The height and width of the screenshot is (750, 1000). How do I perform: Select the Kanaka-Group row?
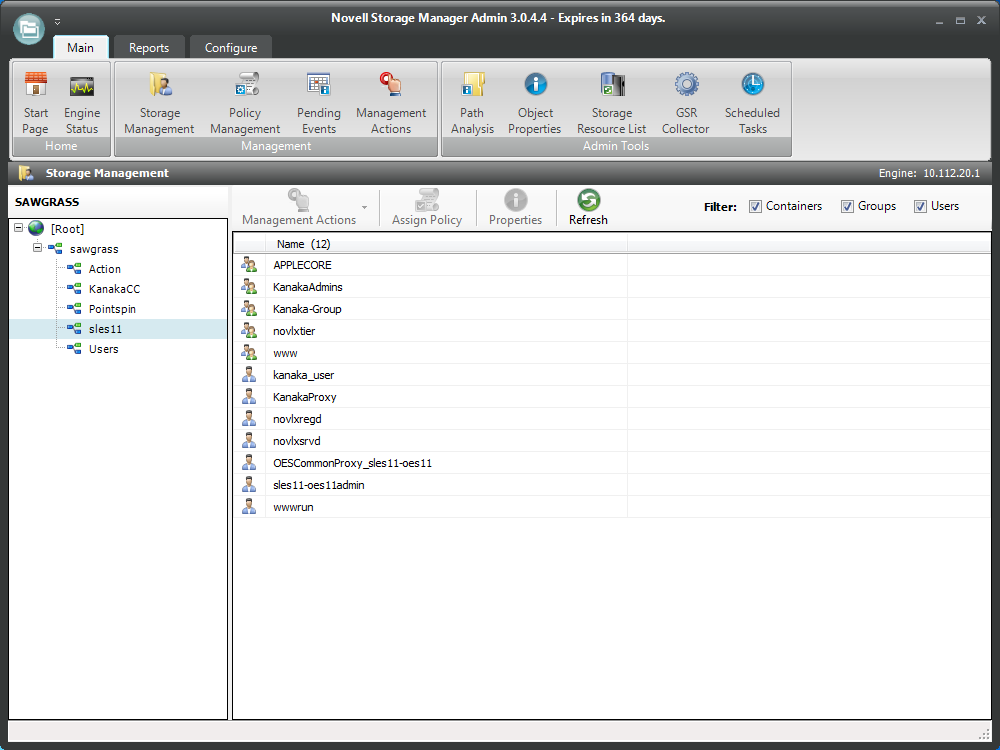pos(612,309)
